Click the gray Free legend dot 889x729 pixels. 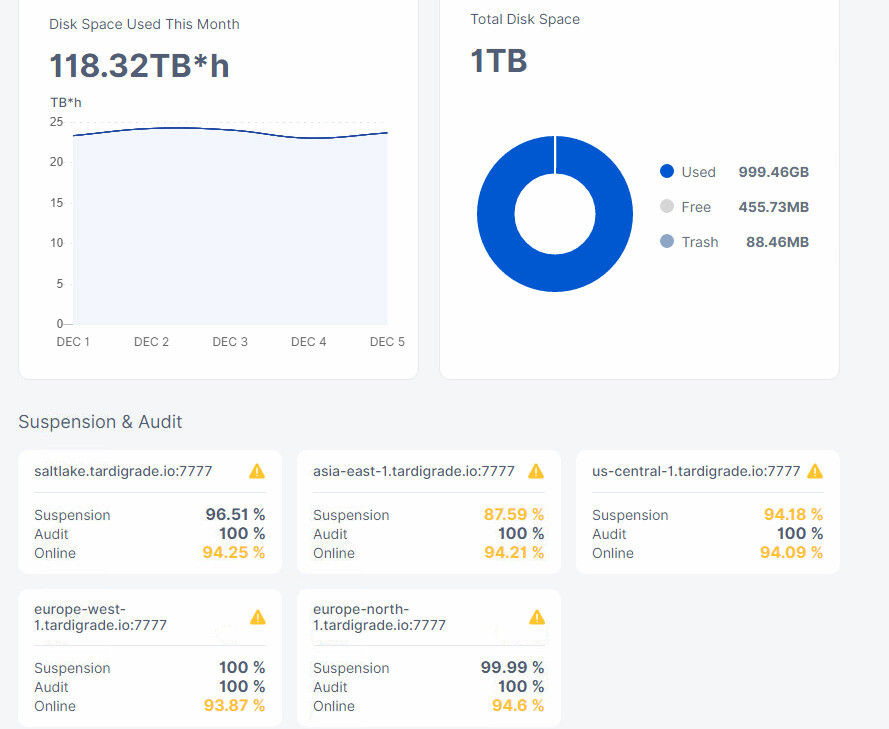(x=667, y=206)
